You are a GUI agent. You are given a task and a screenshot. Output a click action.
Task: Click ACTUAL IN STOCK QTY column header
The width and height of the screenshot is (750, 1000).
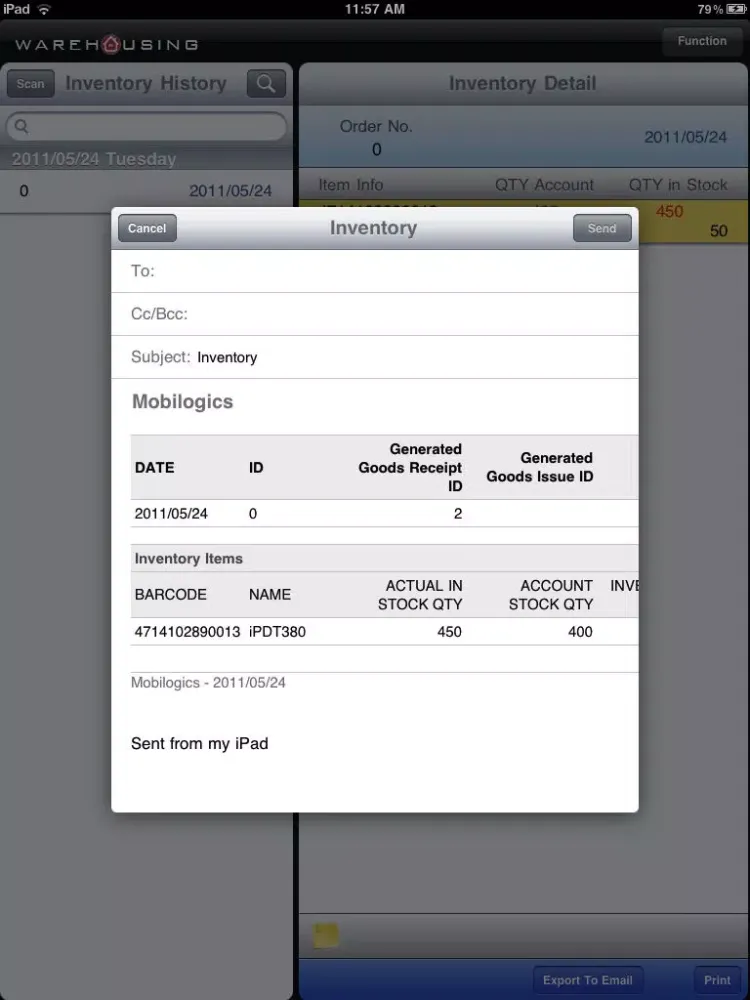(420, 594)
